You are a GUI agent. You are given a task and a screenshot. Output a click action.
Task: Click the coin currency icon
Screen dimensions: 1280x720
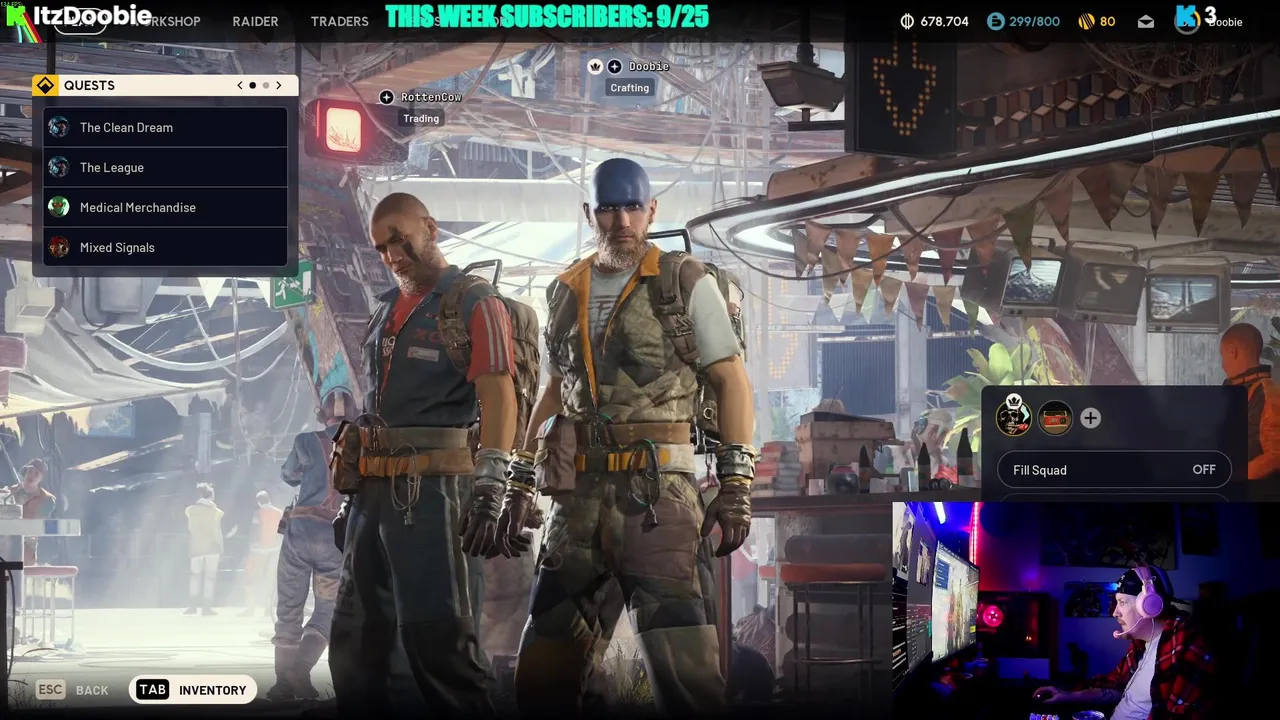click(907, 21)
